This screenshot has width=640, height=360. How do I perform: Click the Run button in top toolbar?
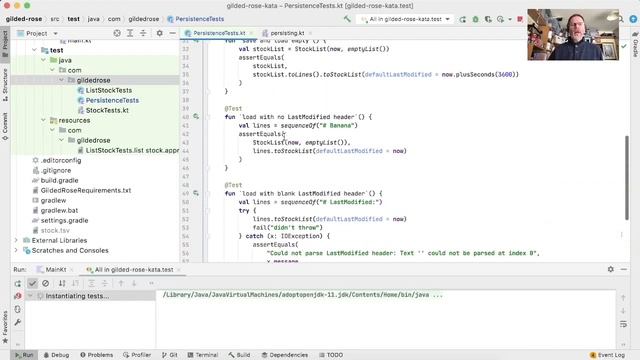click(462, 19)
